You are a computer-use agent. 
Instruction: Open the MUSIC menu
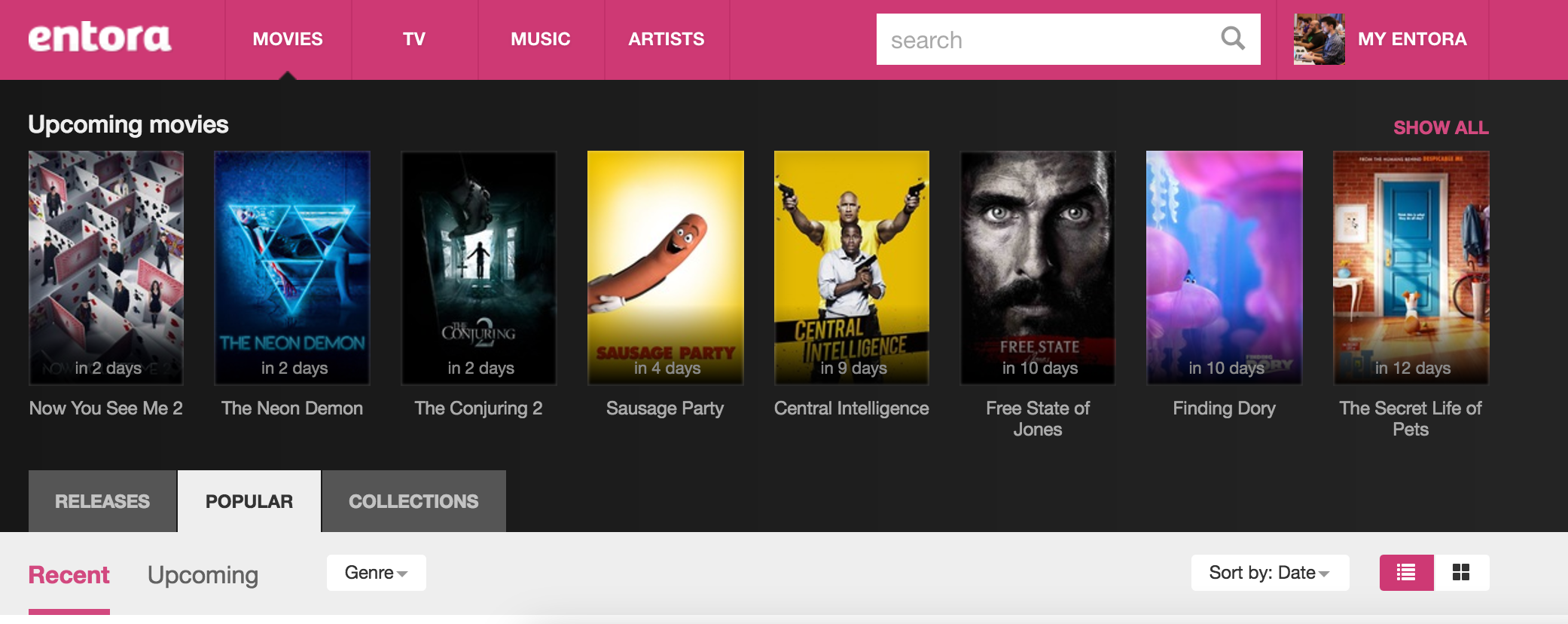[541, 39]
